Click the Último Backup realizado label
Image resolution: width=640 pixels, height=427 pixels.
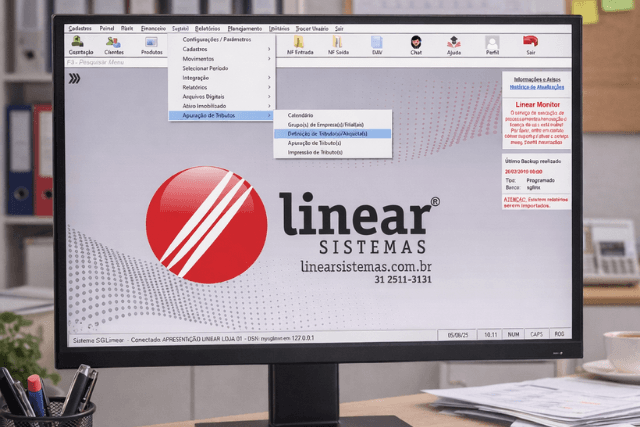pyautogui.click(x=533, y=161)
